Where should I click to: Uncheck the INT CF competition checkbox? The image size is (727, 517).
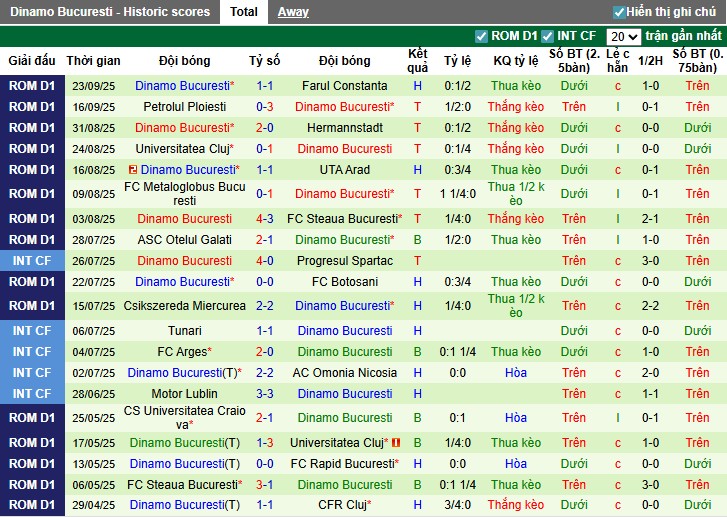click(x=548, y=36)
